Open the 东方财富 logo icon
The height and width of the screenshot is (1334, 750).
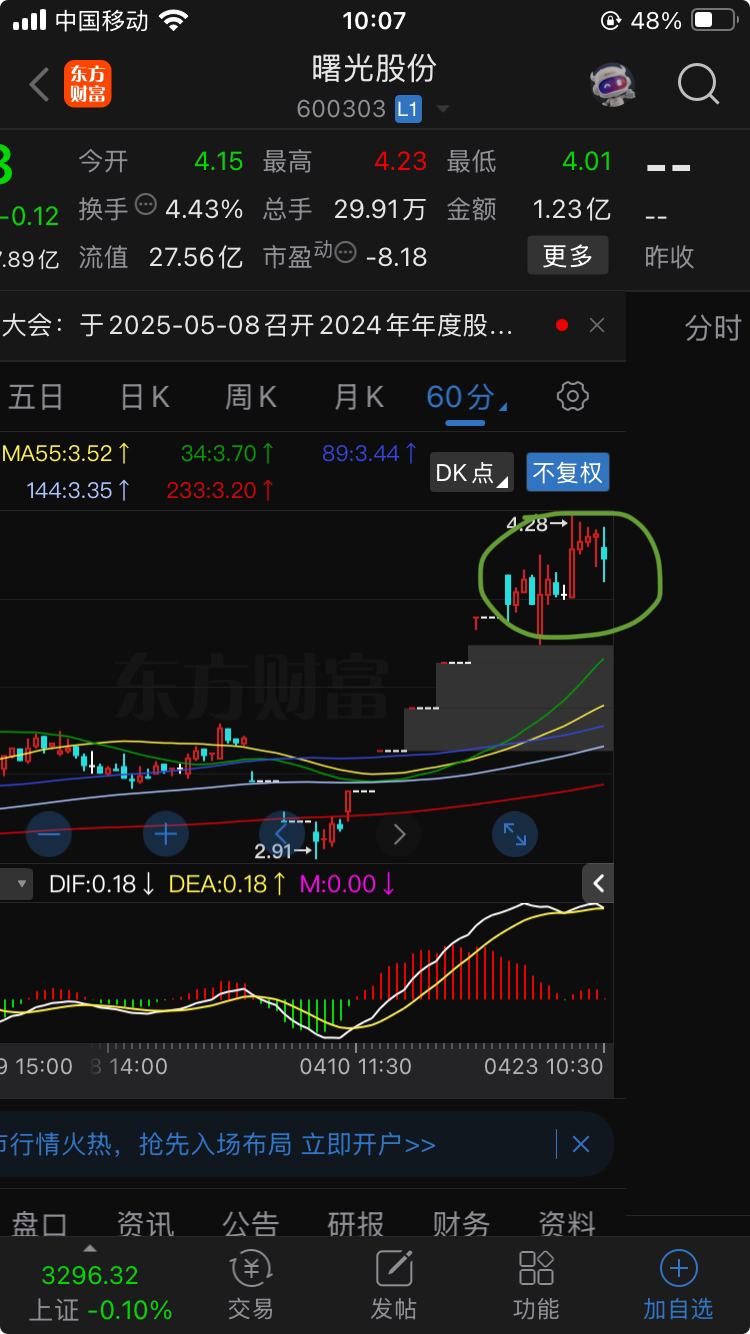tap(88, 84)
